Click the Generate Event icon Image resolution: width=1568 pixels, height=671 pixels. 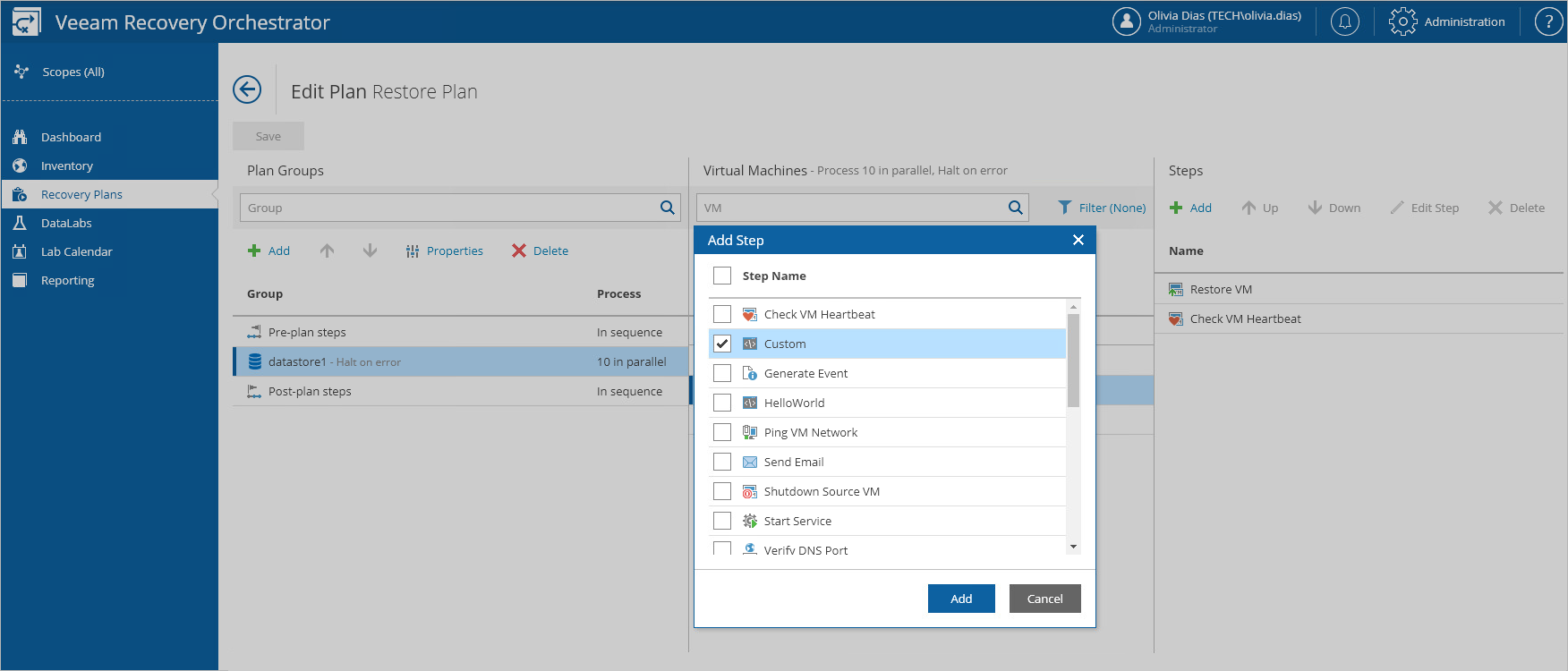[750, 373]
